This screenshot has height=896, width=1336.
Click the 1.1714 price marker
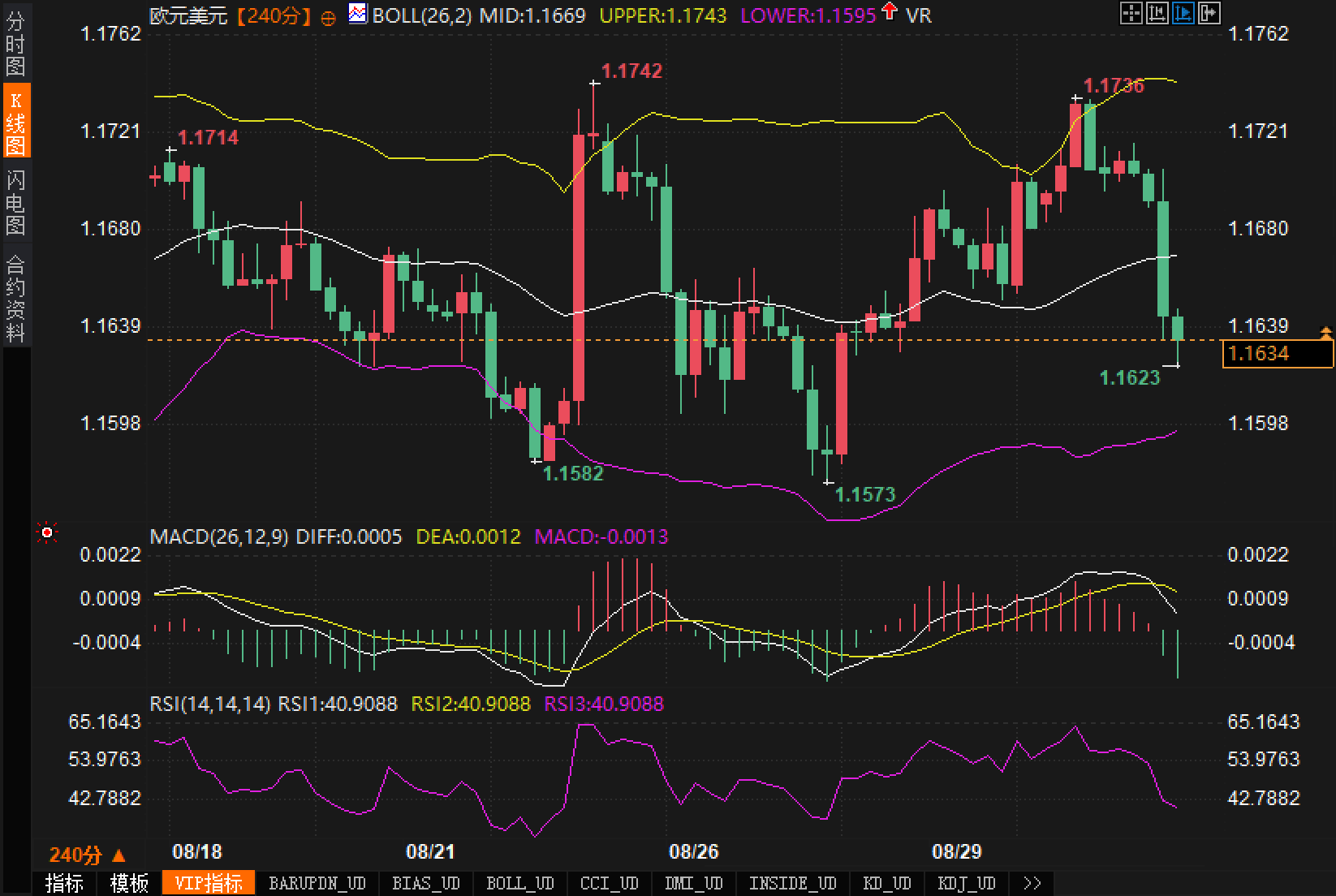click(x=208, y=137)
